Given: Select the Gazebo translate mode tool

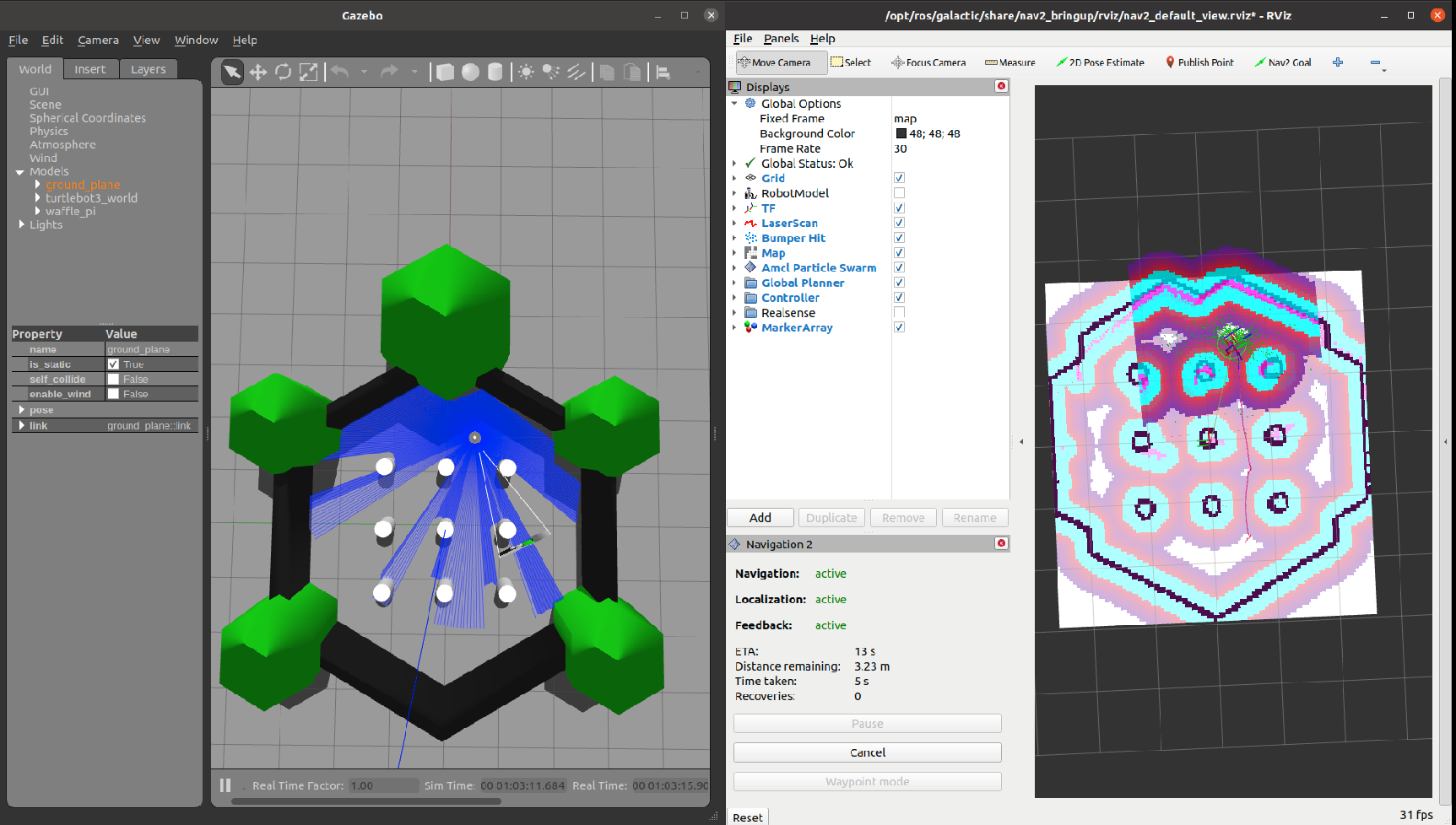Looking at the screenshot, I should click(x=257, y=72).
